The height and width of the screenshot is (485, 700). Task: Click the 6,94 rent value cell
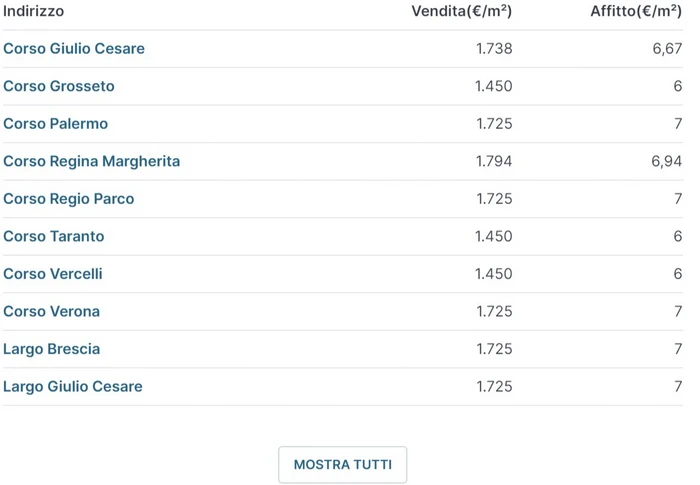coord(667,161)
